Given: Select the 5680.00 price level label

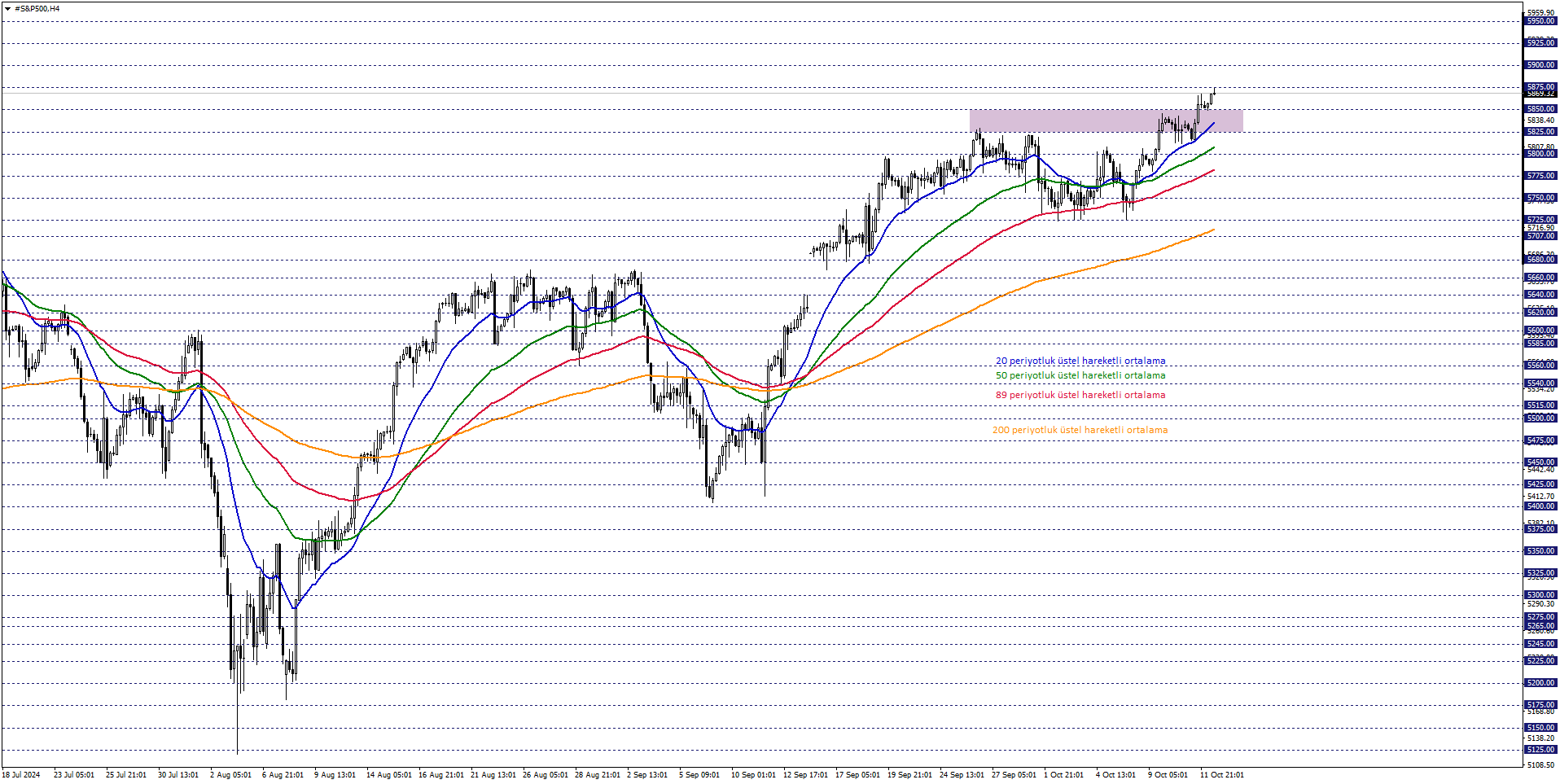Looking at the screenshot, I should (x=1540, y=260).
